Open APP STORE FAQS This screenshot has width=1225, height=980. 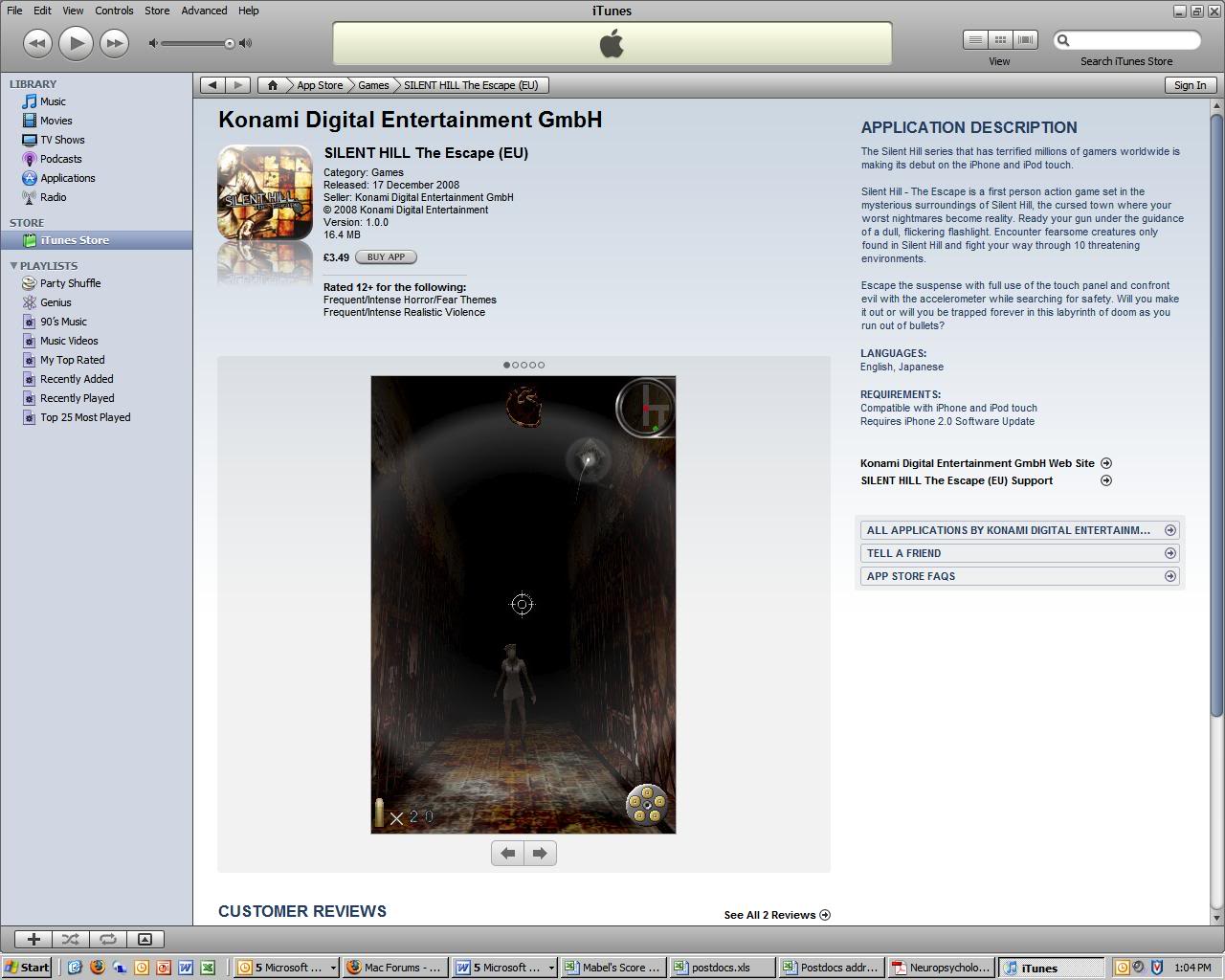pyautogui.click(x=1019, y=576)
